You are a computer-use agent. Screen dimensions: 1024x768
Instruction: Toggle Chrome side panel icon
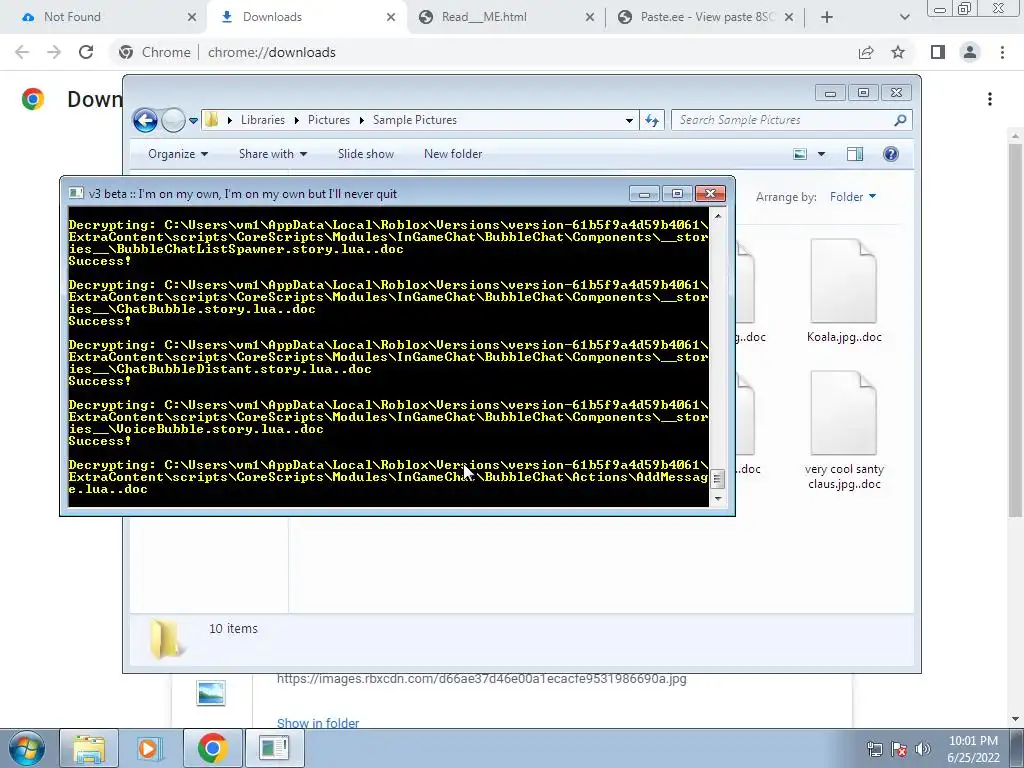(x=938, y=52)
